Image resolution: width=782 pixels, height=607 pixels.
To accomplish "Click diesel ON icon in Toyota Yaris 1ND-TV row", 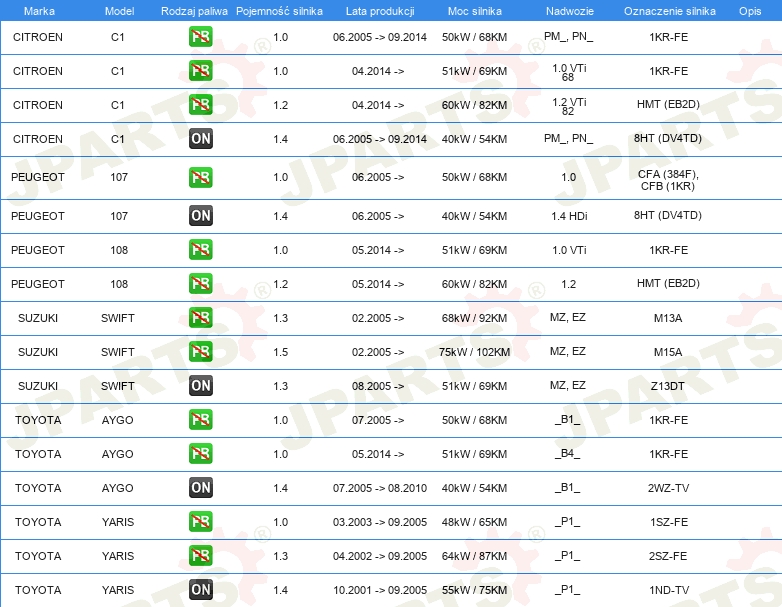I will tap(200, 590).
